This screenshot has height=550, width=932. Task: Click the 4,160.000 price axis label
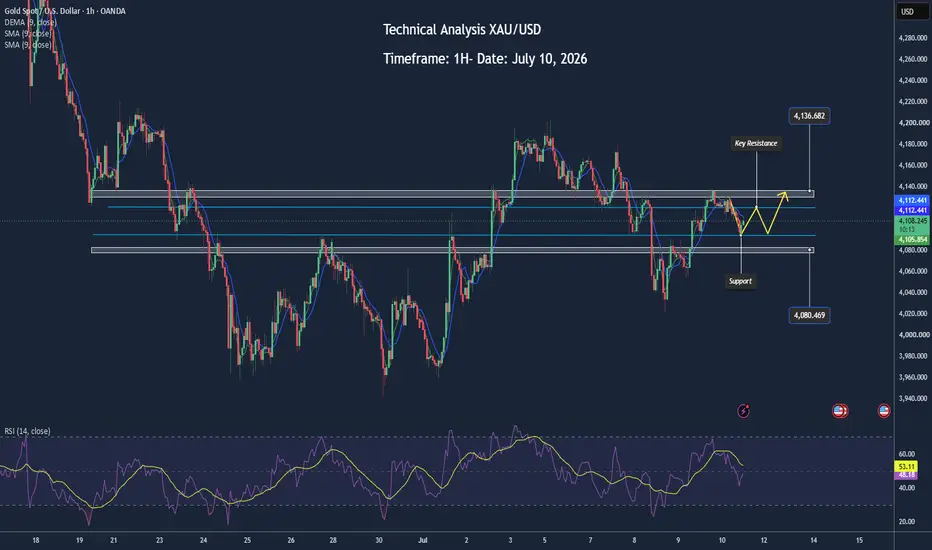[x=913, y=165]
